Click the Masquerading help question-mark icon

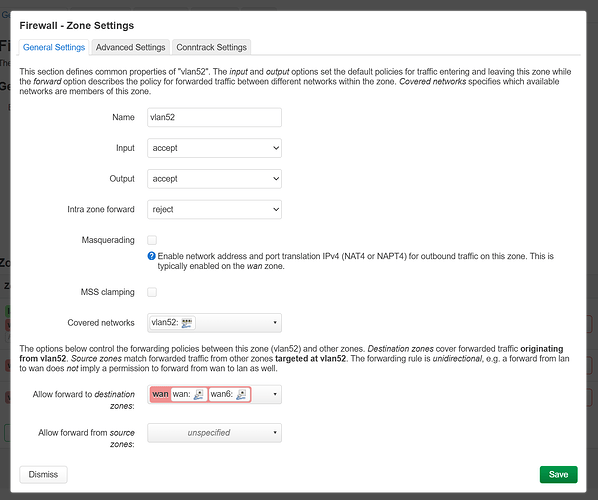pyautogui.click(x=151, y=256)
